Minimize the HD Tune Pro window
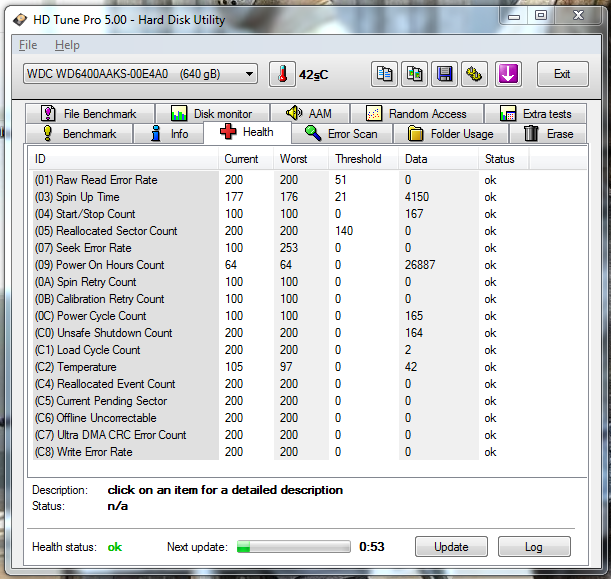 514,16
